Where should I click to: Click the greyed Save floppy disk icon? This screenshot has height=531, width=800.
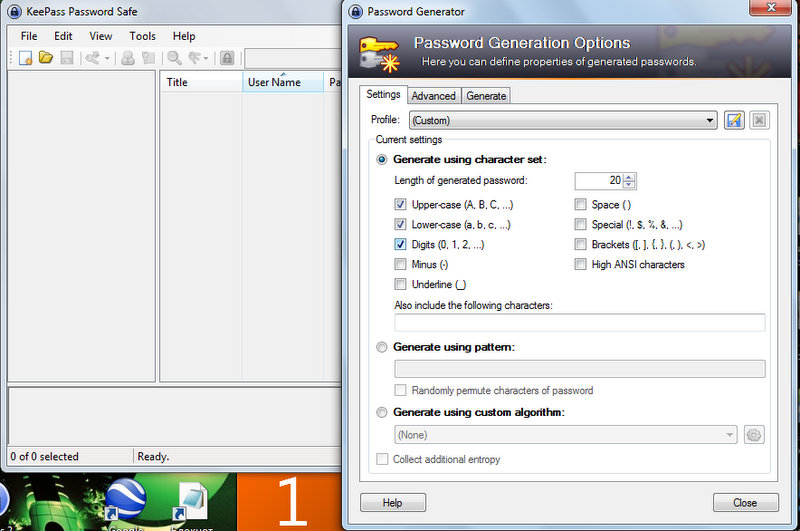67,58
